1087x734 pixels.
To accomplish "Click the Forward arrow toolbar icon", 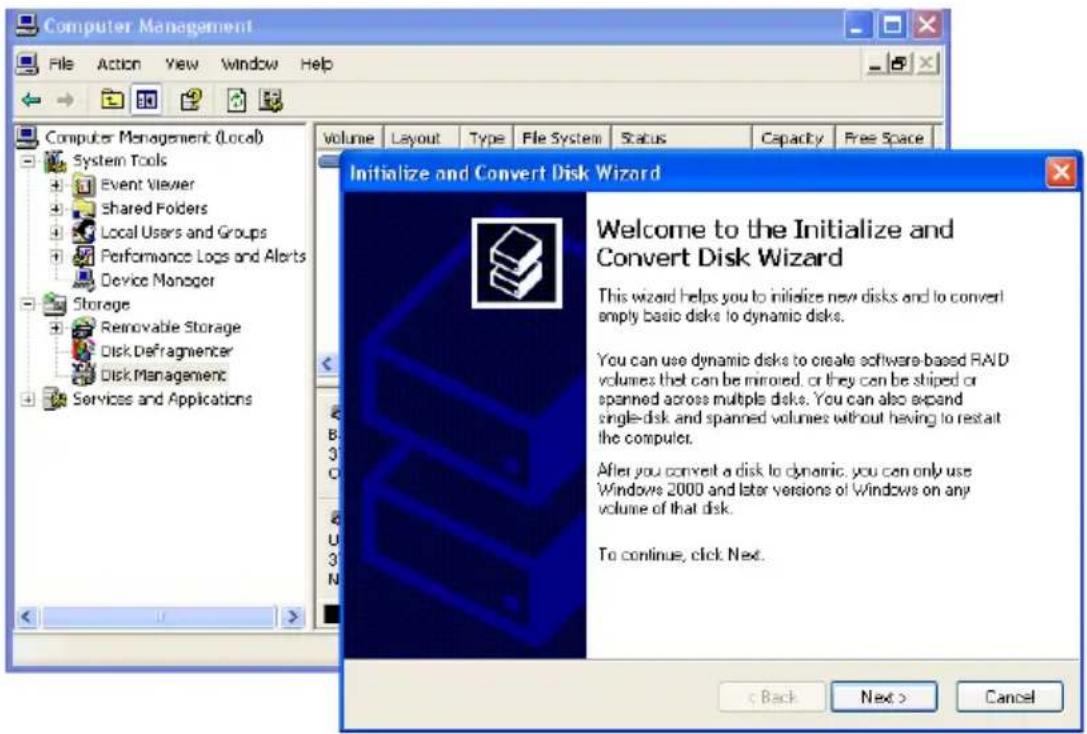I will point(65,101).
